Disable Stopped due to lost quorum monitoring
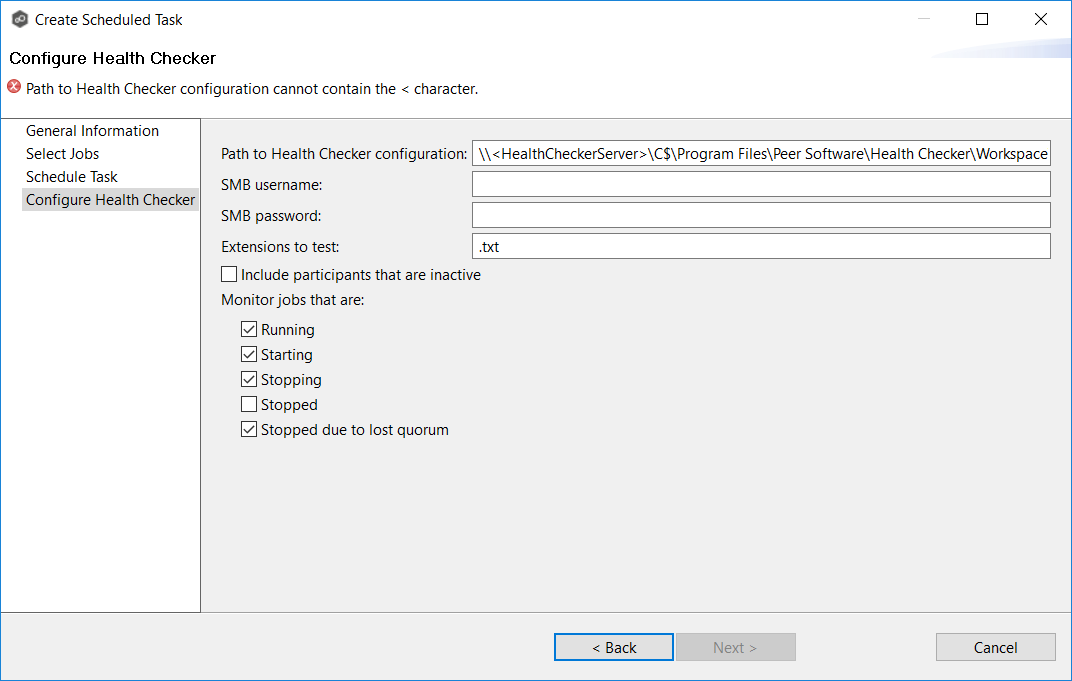The width and height of the screenshot is (1072, 681). coord(248,429)
